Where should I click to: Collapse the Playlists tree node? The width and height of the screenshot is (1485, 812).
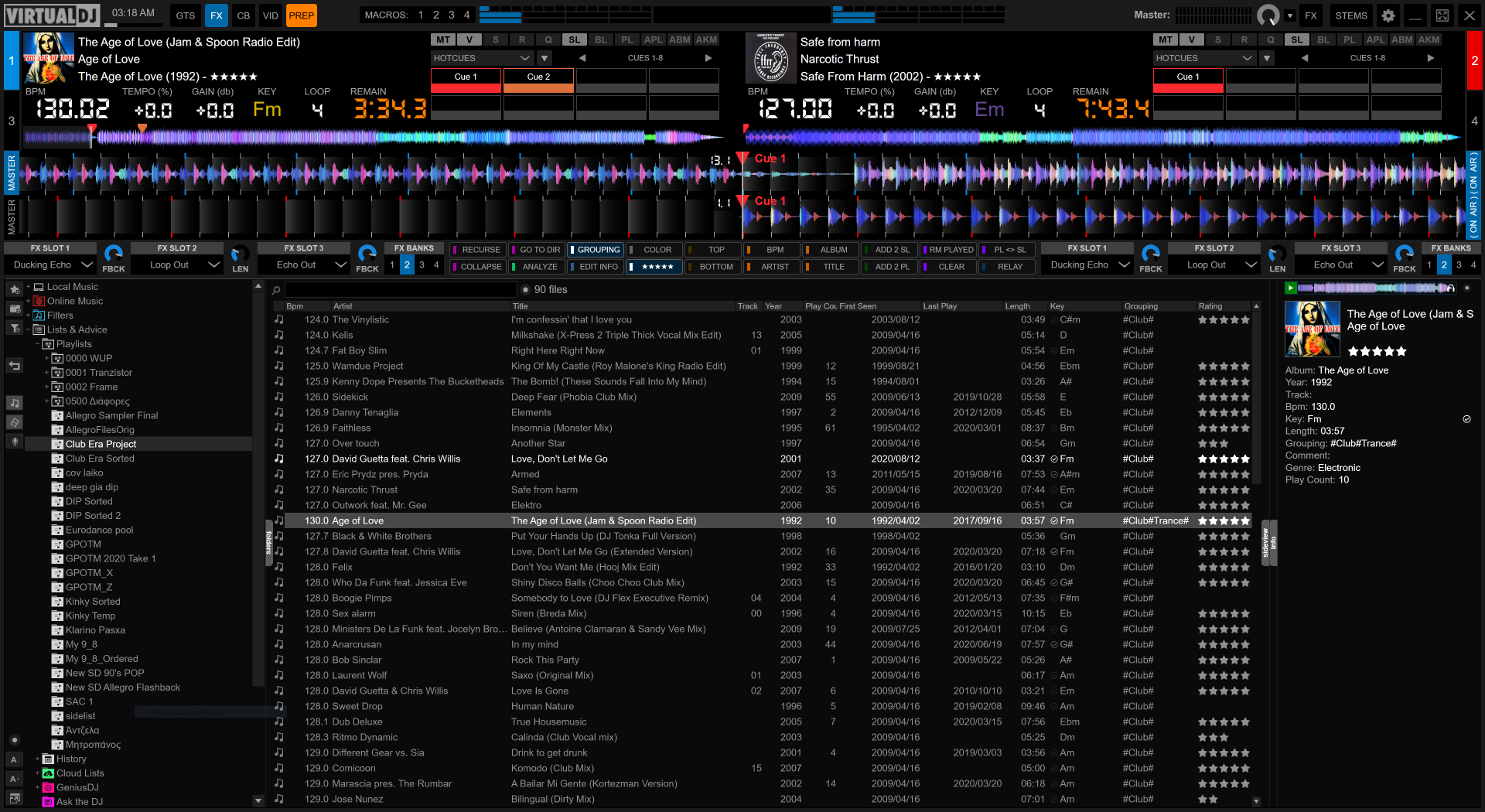pos(37,344)
